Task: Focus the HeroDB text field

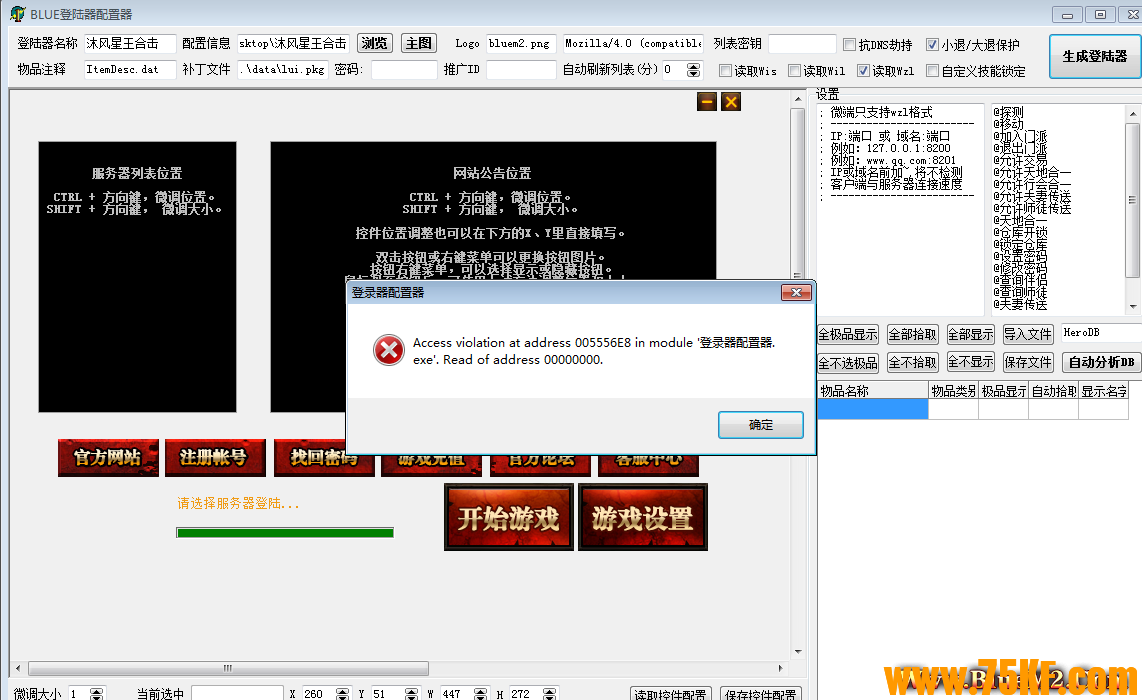Action: tap(1101, 333)
